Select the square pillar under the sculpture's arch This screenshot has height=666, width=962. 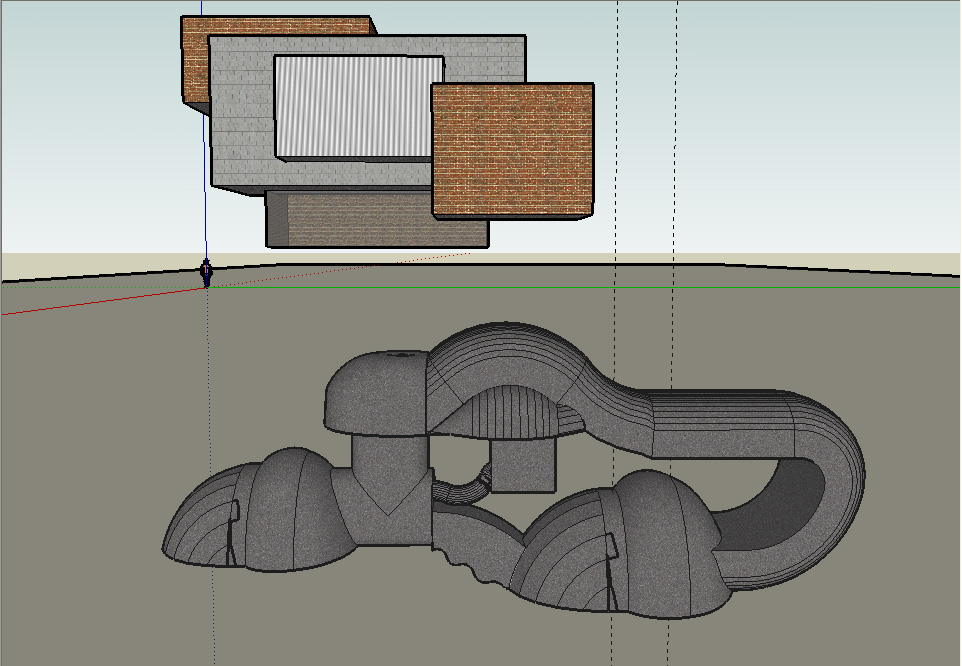(x=523, y=464)
